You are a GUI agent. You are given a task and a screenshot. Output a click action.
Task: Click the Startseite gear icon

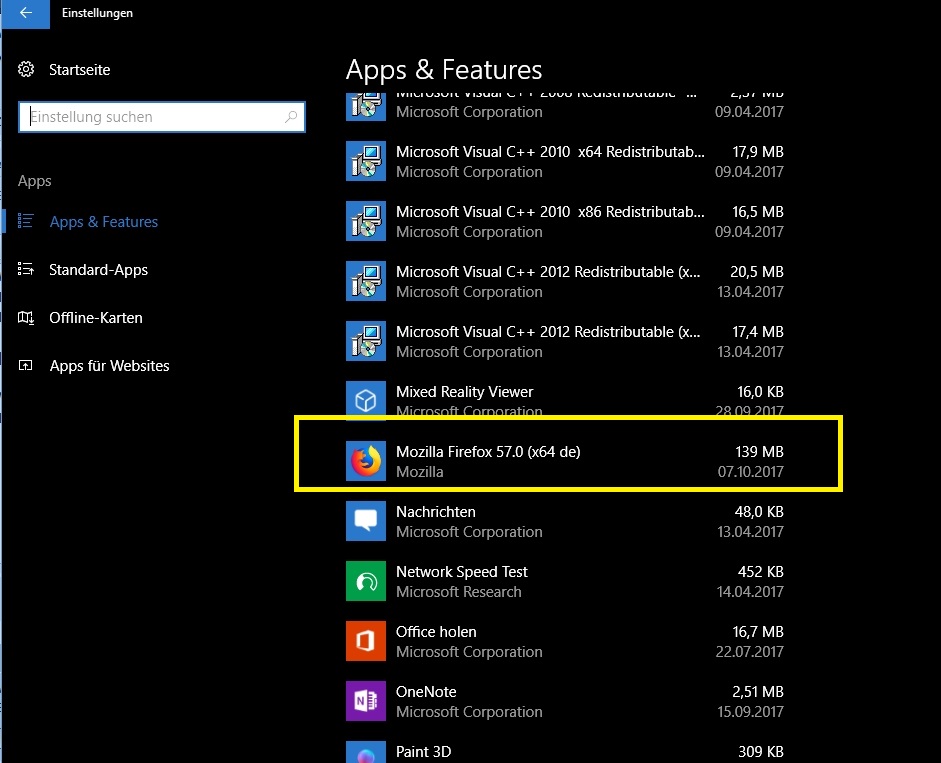pos(27,70)
